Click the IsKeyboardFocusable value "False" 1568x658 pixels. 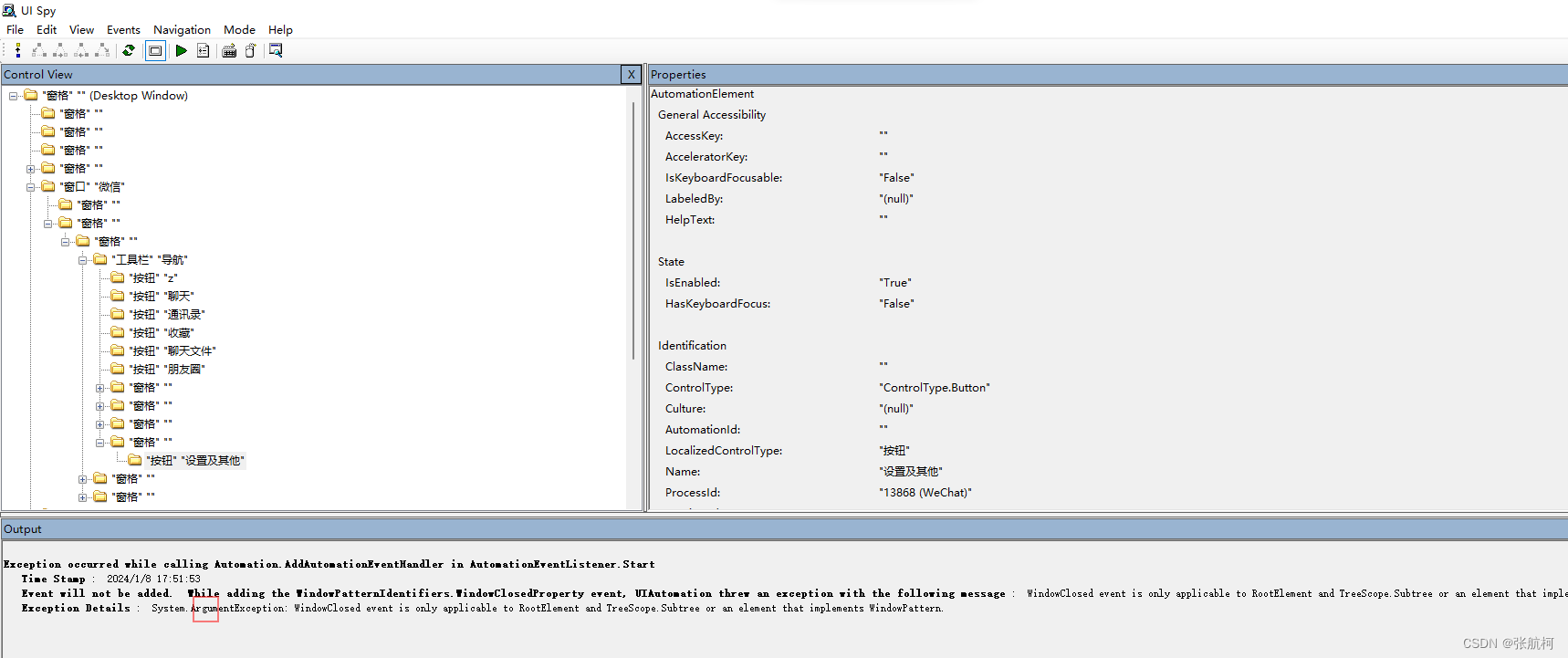click(x=896, y=178)
